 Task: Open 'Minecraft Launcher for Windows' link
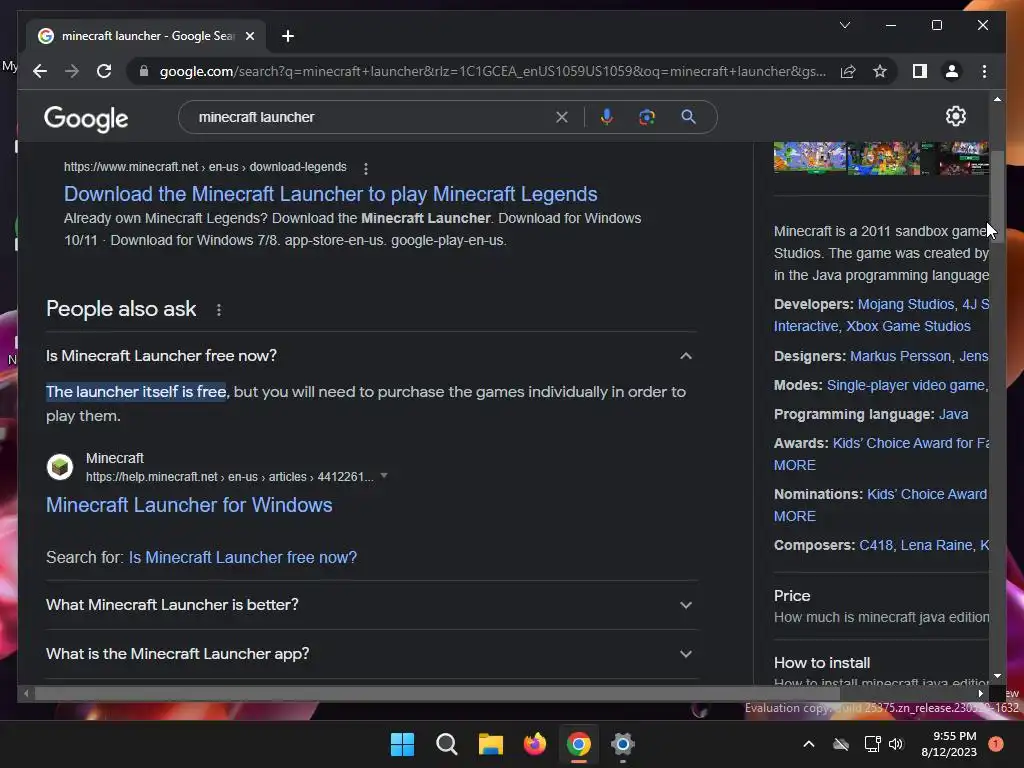click(x=189, y=505)
